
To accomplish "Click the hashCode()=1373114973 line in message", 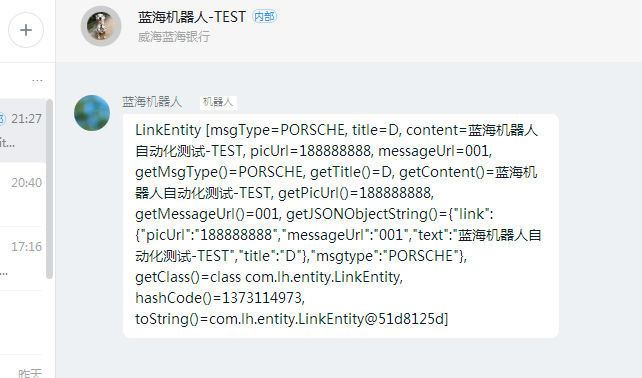I will (x=220, y=298).
